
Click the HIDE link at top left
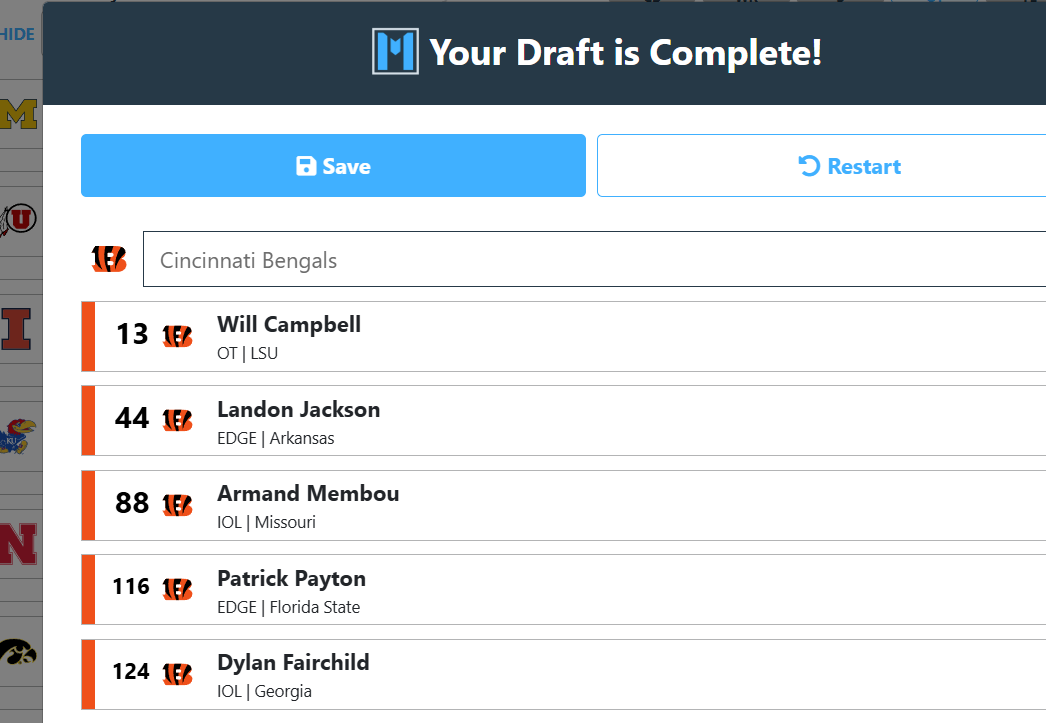tap(17, 34)
